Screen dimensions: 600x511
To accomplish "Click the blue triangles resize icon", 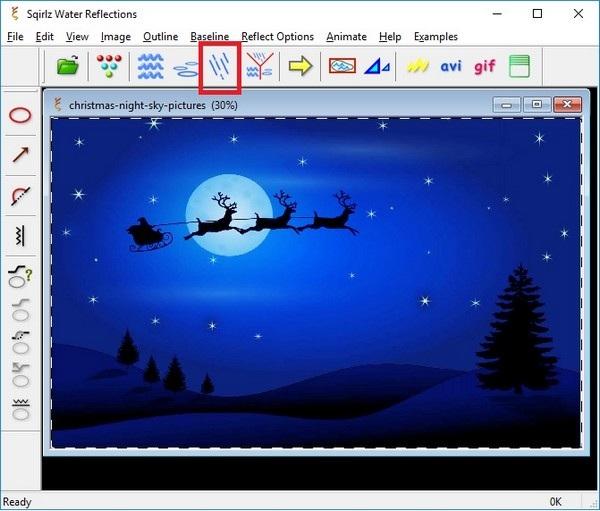I will pos(377,66).
